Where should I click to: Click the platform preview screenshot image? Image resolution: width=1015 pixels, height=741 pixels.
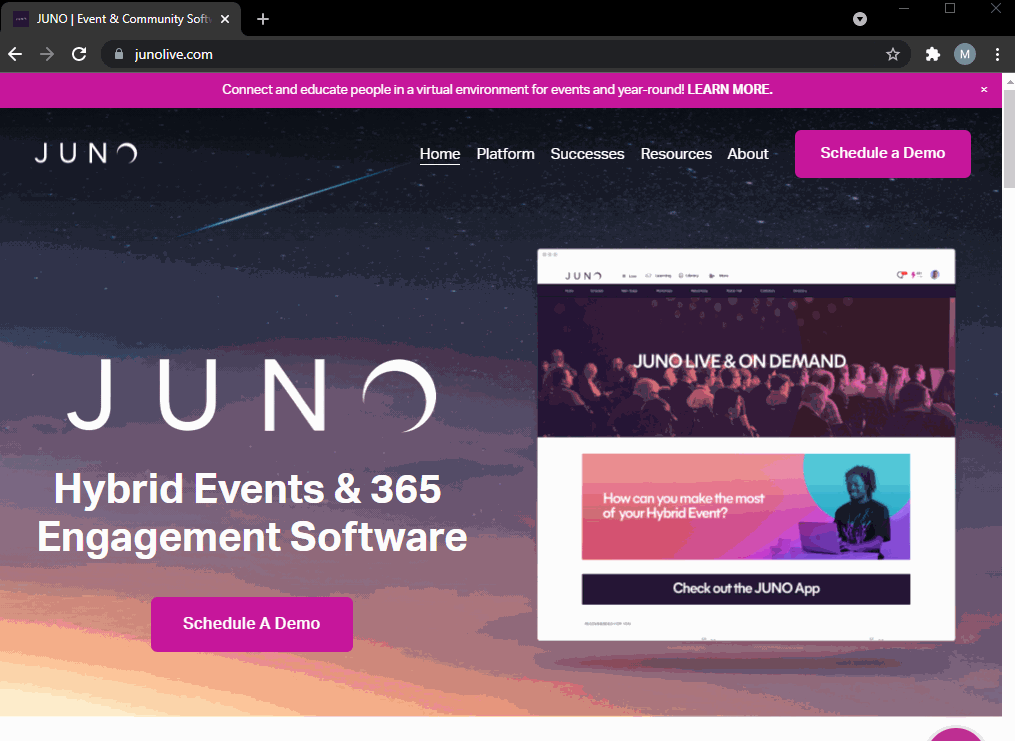(746, 445)
